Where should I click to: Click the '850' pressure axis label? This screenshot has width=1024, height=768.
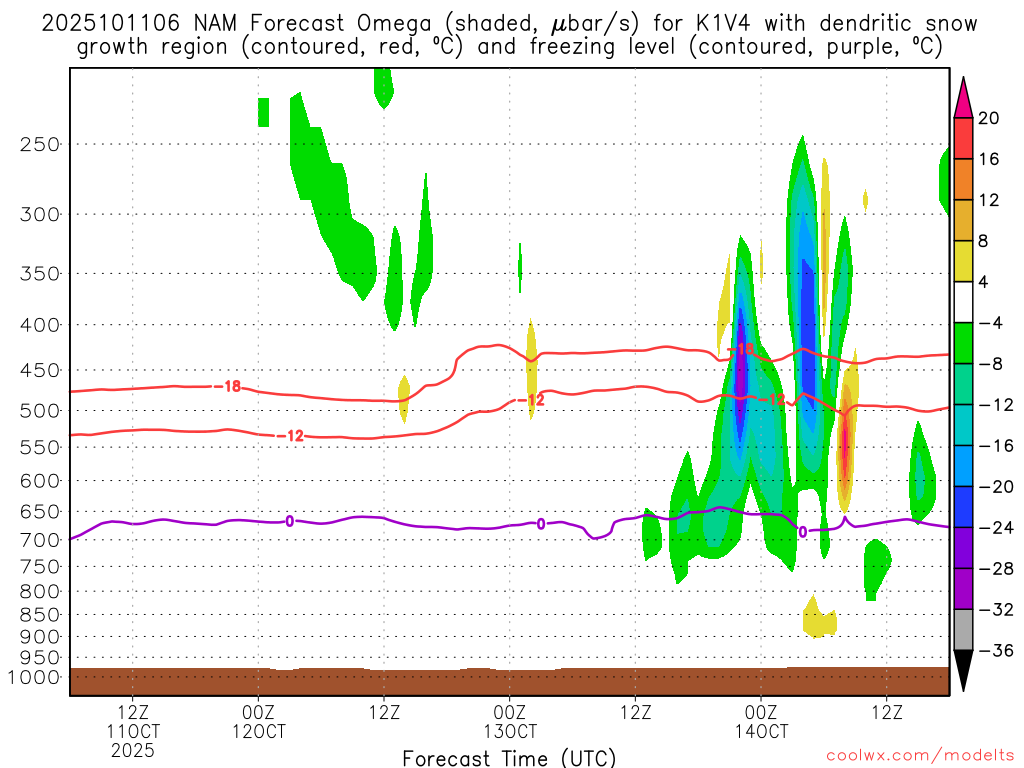(x=40, y=615)
